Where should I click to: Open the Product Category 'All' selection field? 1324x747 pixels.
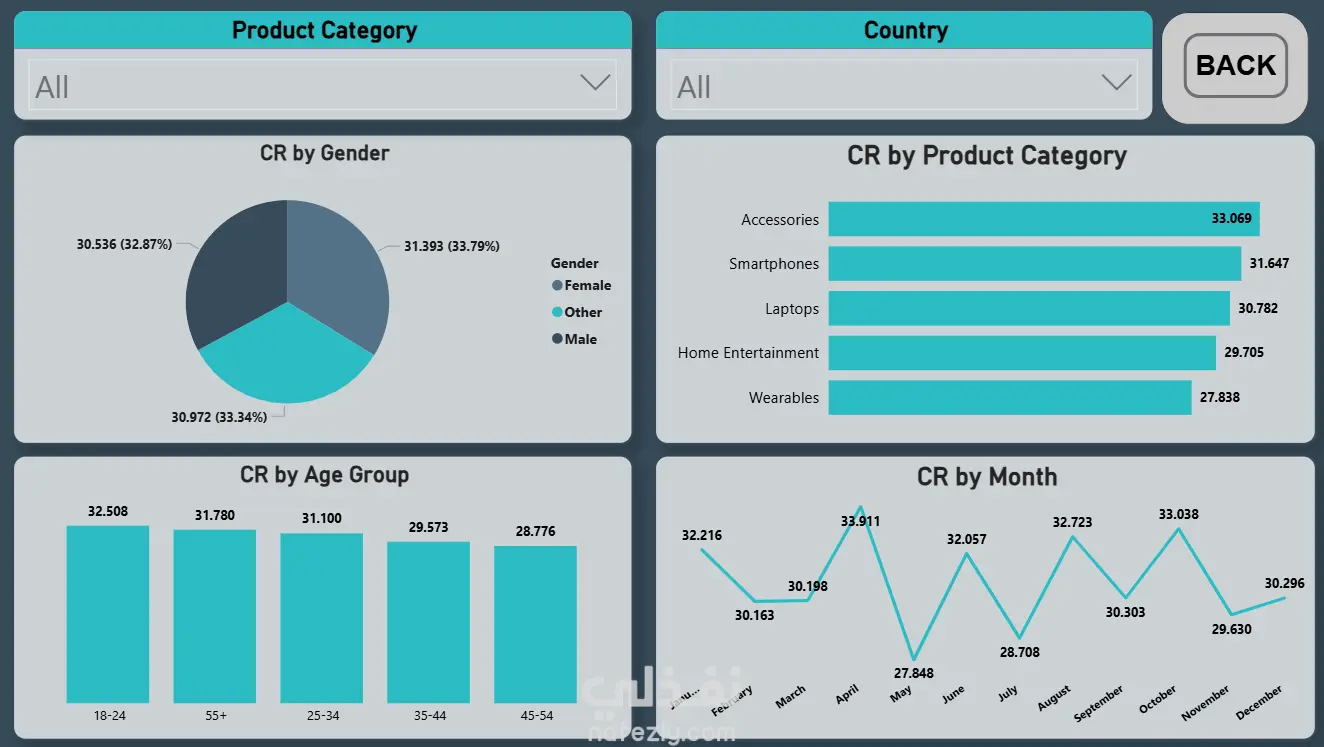pos(323,86)
